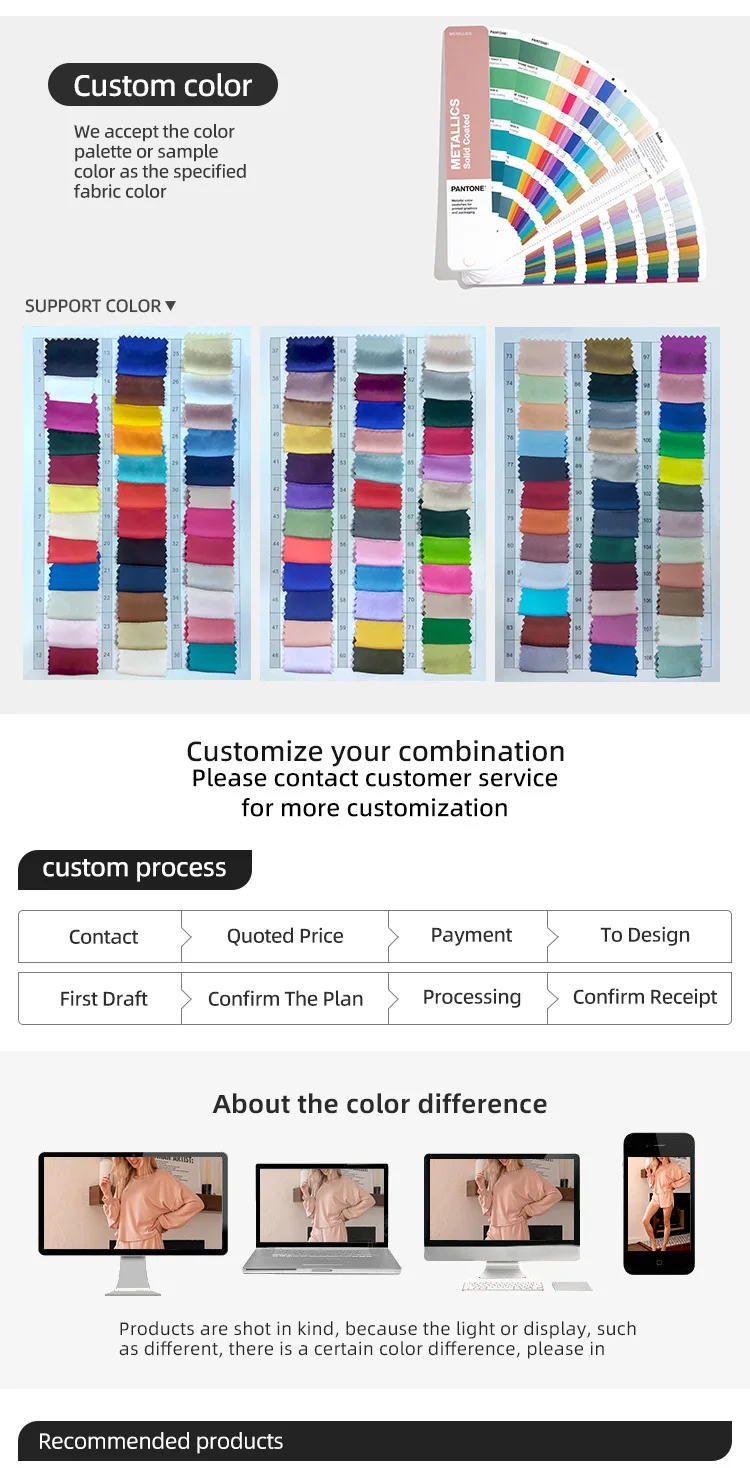Open the fabric swatch chart numbered 1-36
The image size is (750, 1468).
(137, 504)
